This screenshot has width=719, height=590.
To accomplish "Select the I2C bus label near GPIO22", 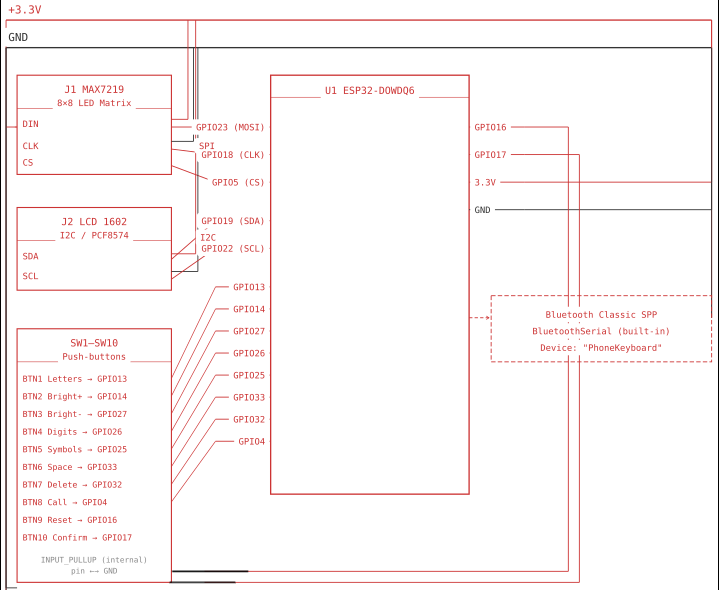I will (208, 237).
